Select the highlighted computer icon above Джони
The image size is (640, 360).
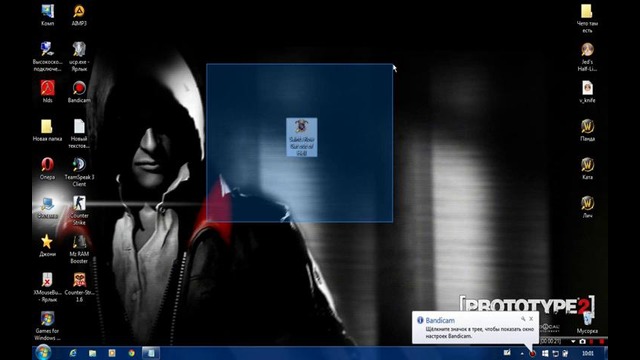click(x=47, y=207)
